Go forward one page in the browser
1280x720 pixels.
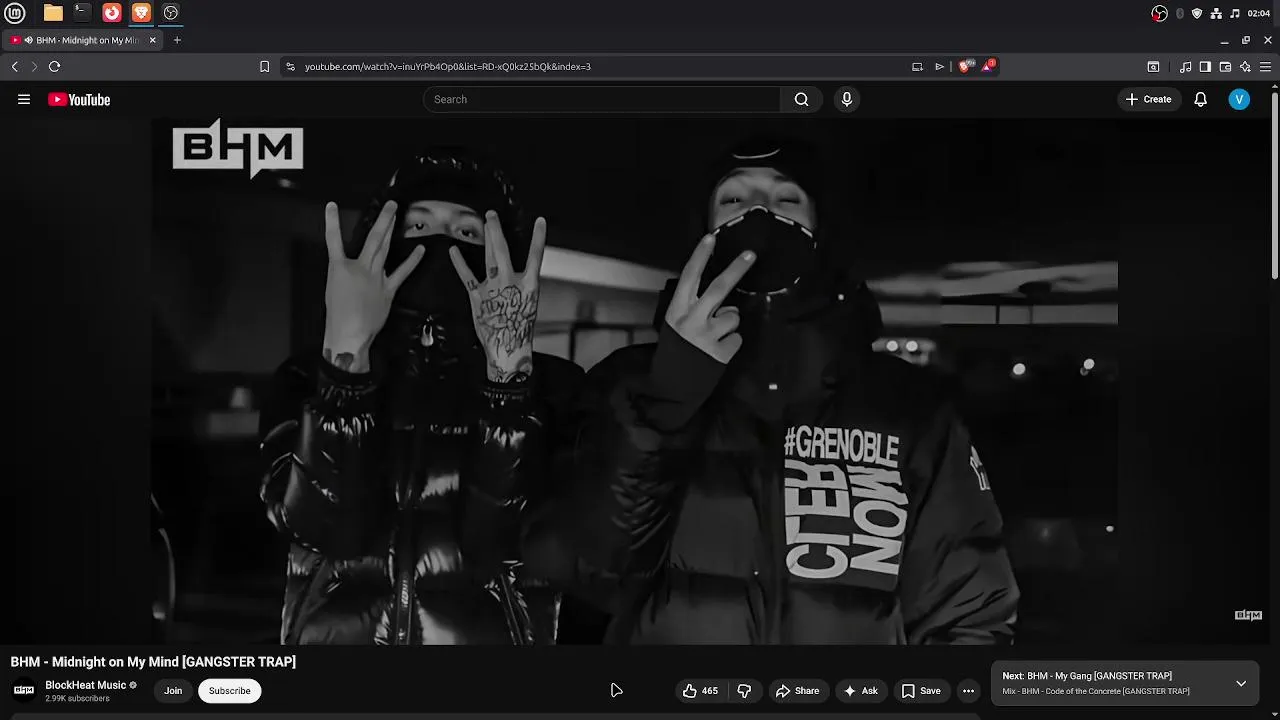[x=34, y=67]
